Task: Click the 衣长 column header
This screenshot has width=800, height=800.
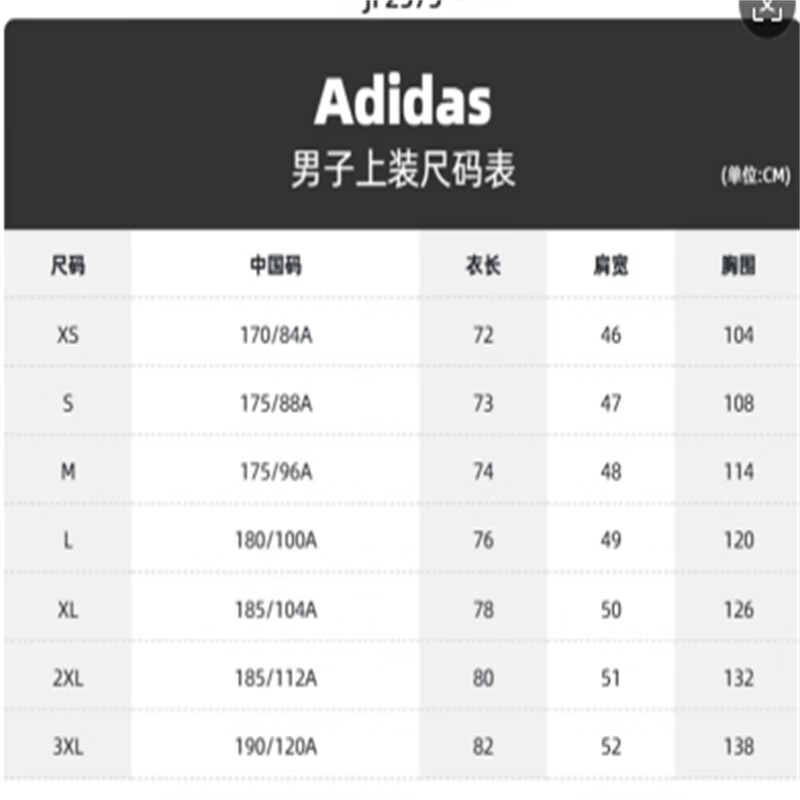Action: pos(483,265)
